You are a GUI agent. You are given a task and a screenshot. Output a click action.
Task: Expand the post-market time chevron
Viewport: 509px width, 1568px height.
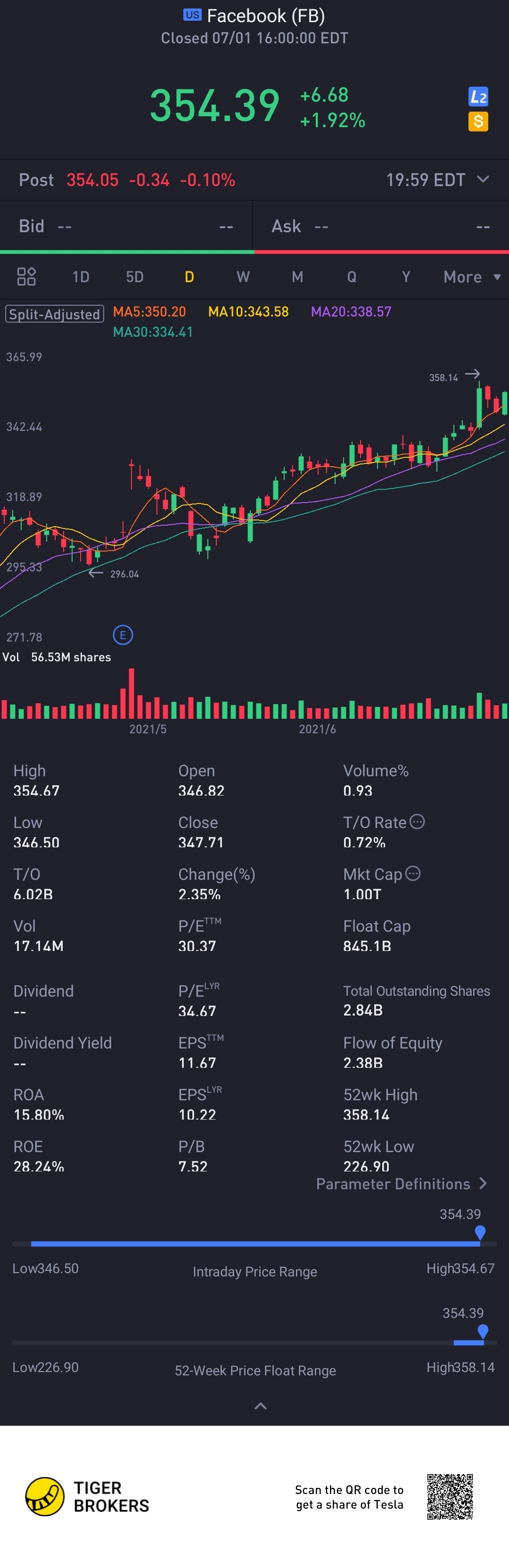pos(483,179)
